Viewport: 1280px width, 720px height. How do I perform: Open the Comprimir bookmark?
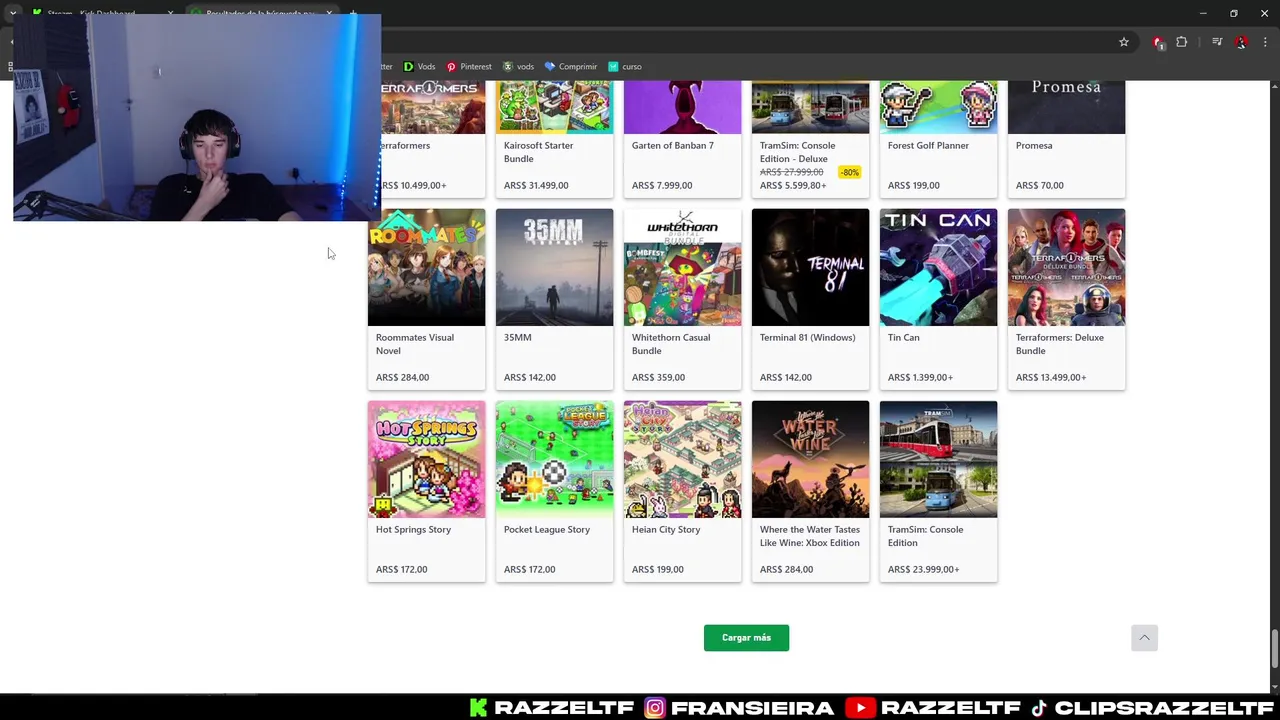[570, 67]
